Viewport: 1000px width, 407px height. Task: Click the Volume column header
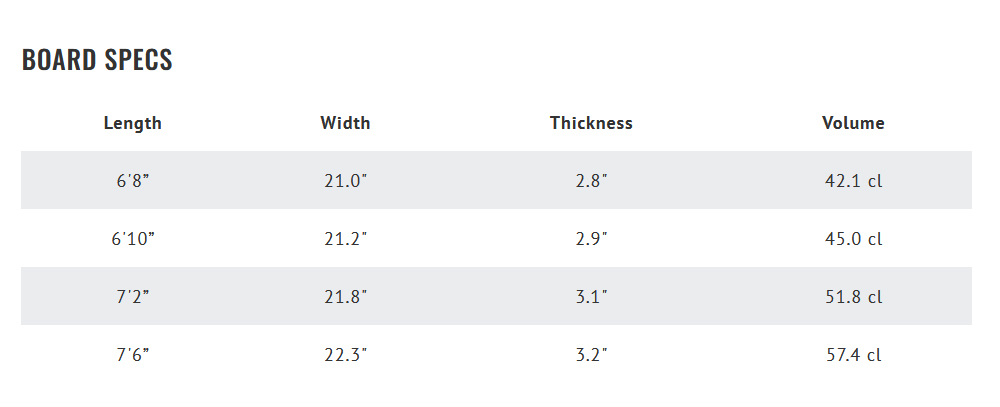coord(853,122)
